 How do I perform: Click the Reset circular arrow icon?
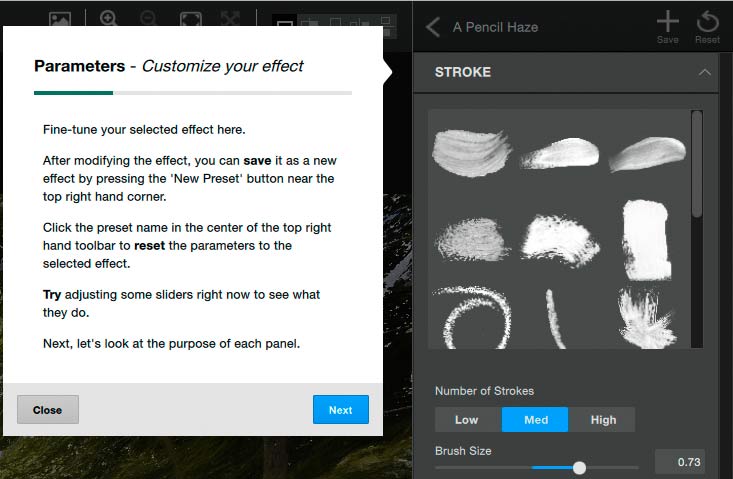(707, 28)
